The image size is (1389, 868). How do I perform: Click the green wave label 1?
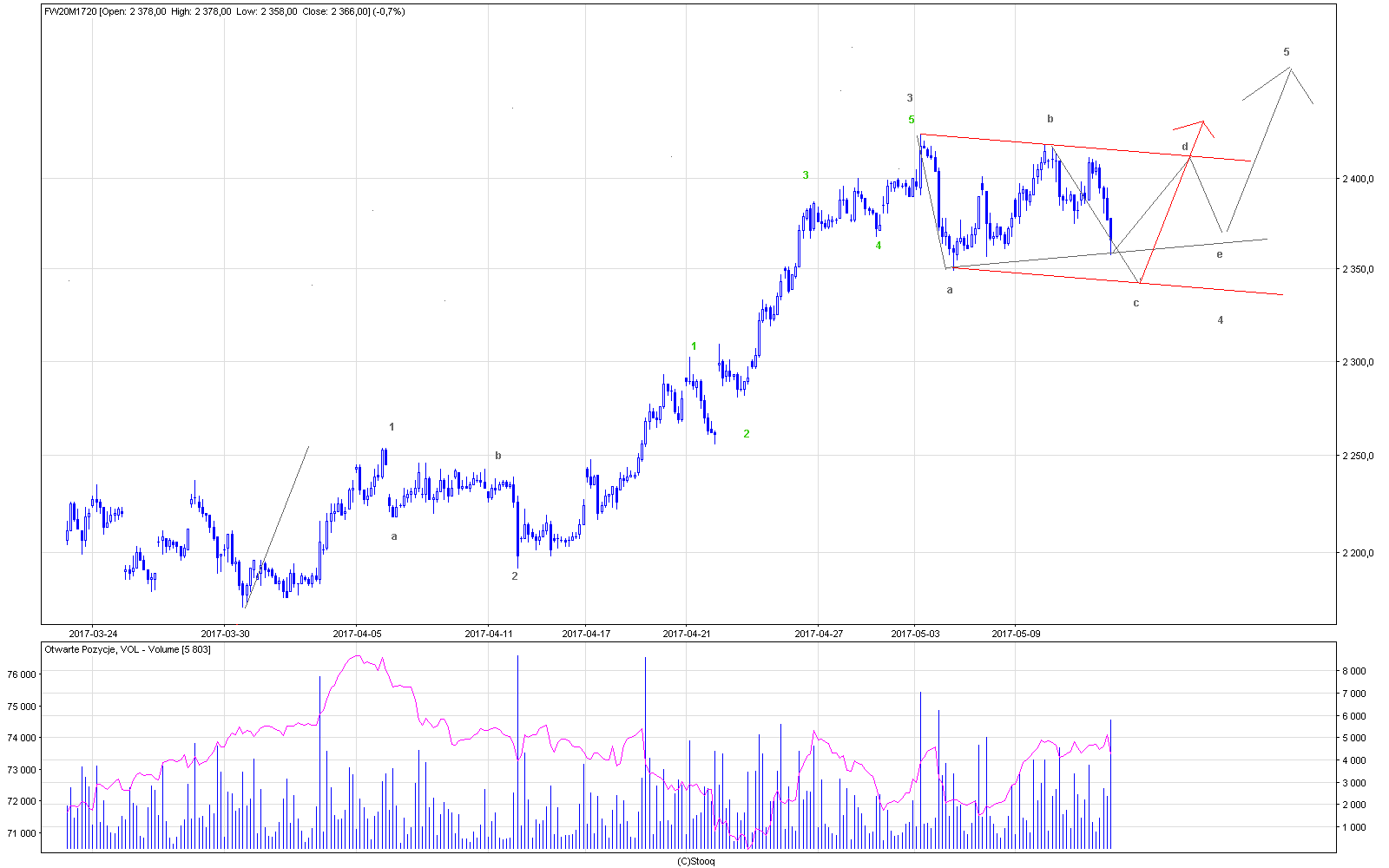coord(694,346)
